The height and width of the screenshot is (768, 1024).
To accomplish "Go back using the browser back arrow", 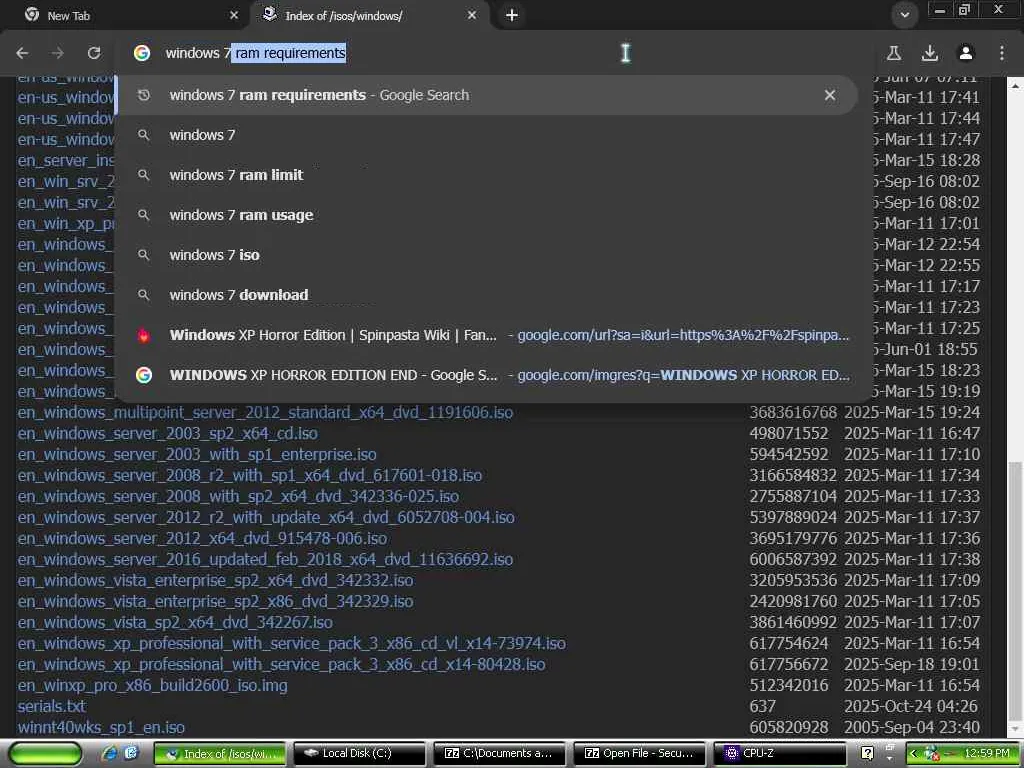I will 22,53.
